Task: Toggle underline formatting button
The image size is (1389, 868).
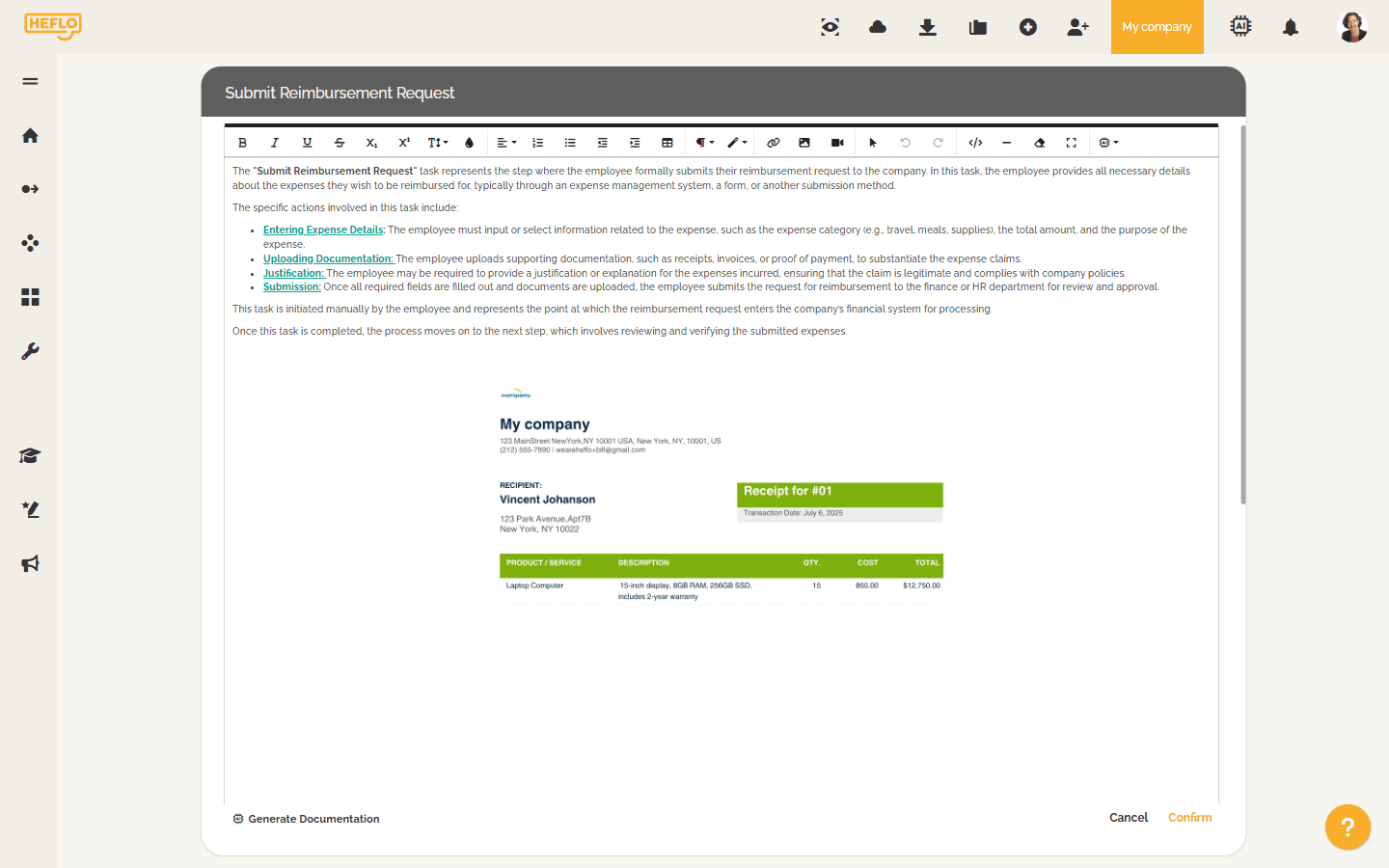Action: click(307, 143)
